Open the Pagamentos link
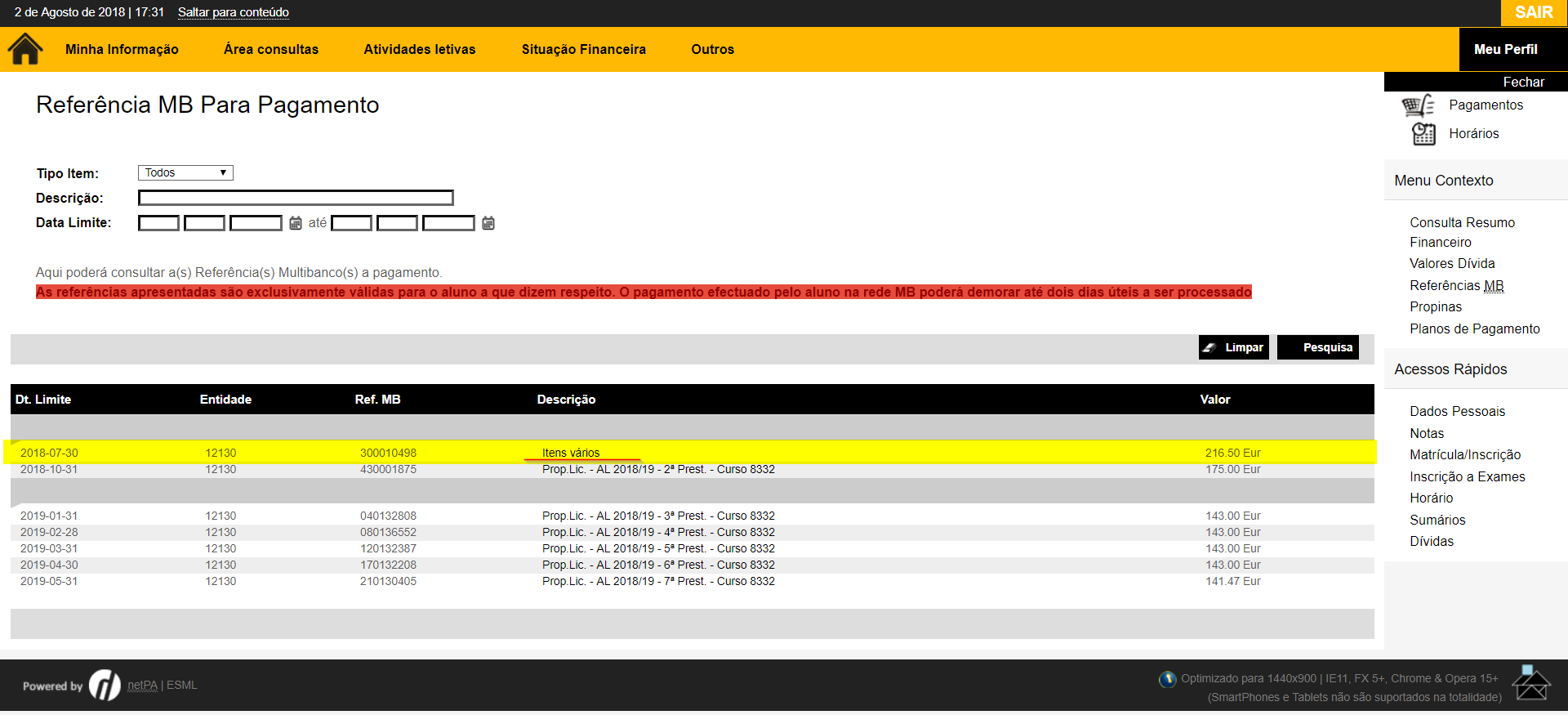The image size is (1568, 715). (x=1486, y=105)
